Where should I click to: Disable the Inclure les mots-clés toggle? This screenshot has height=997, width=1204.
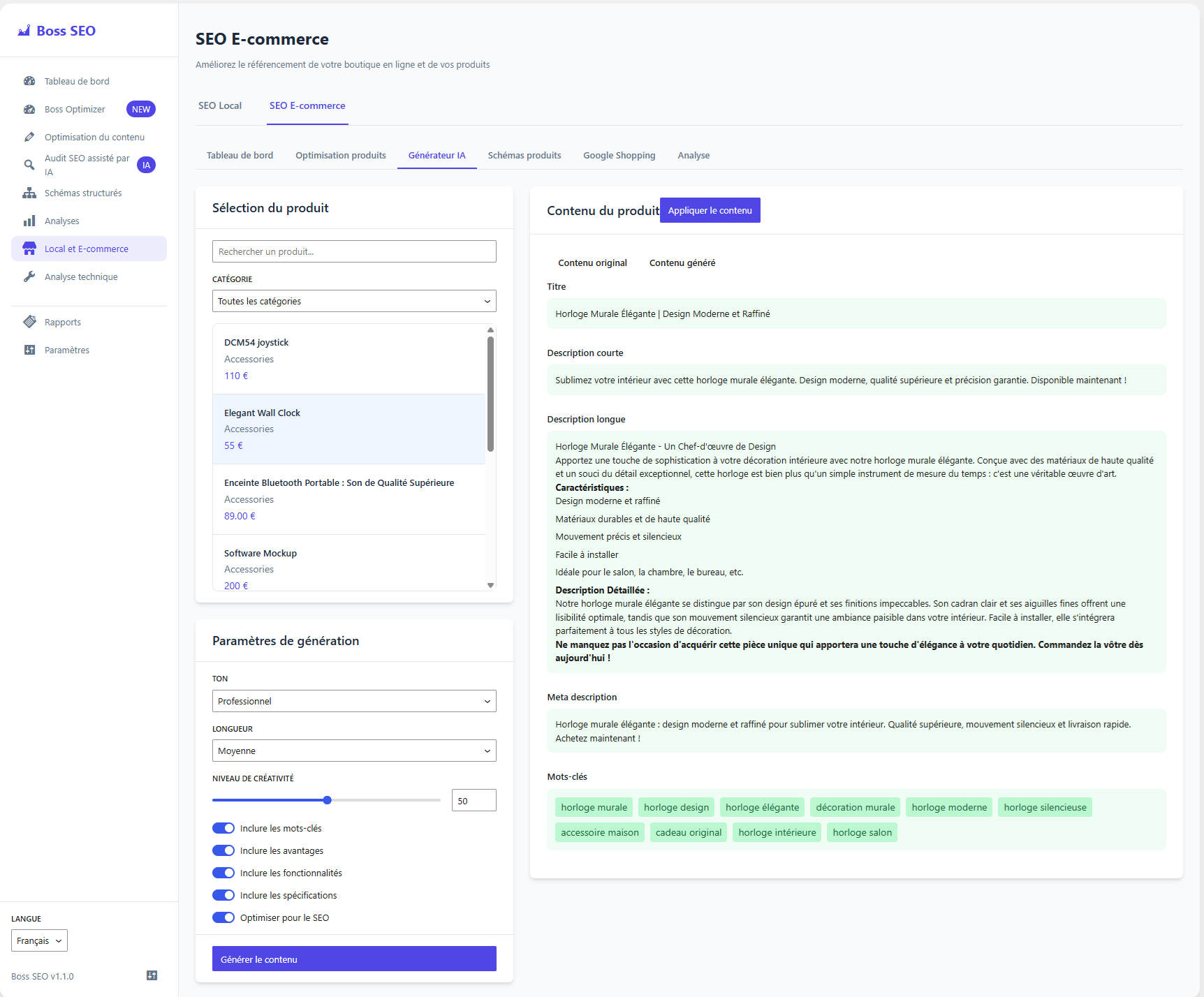(x=223, y=828)
